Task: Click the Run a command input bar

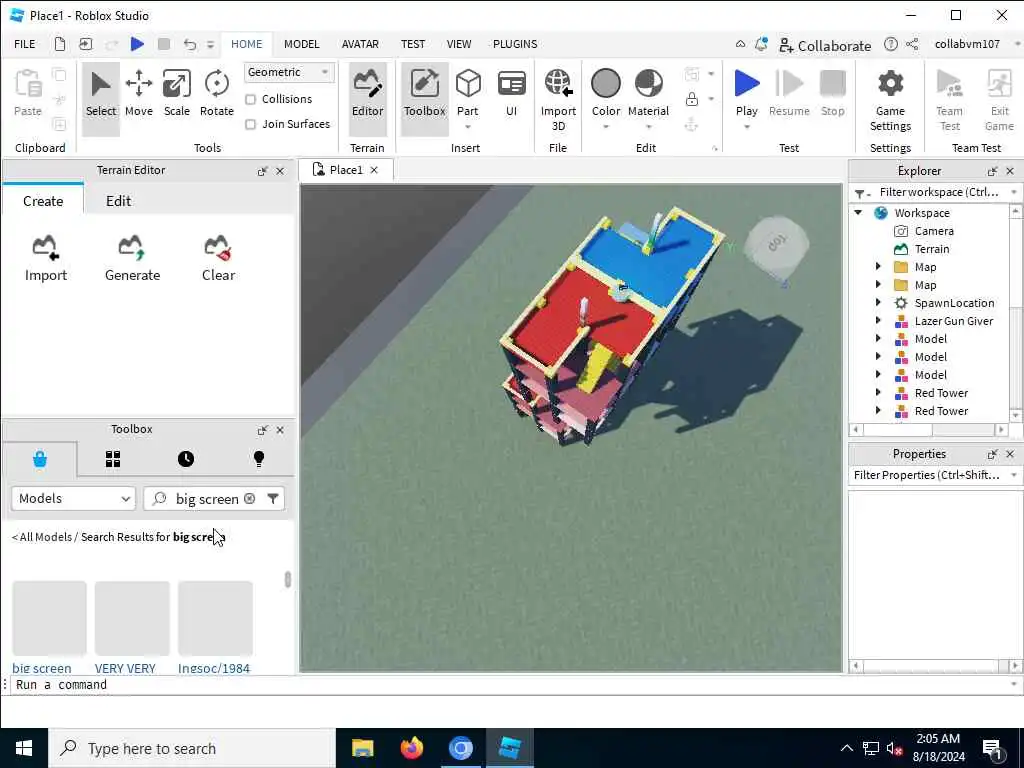Action: (x=509, y=684)
